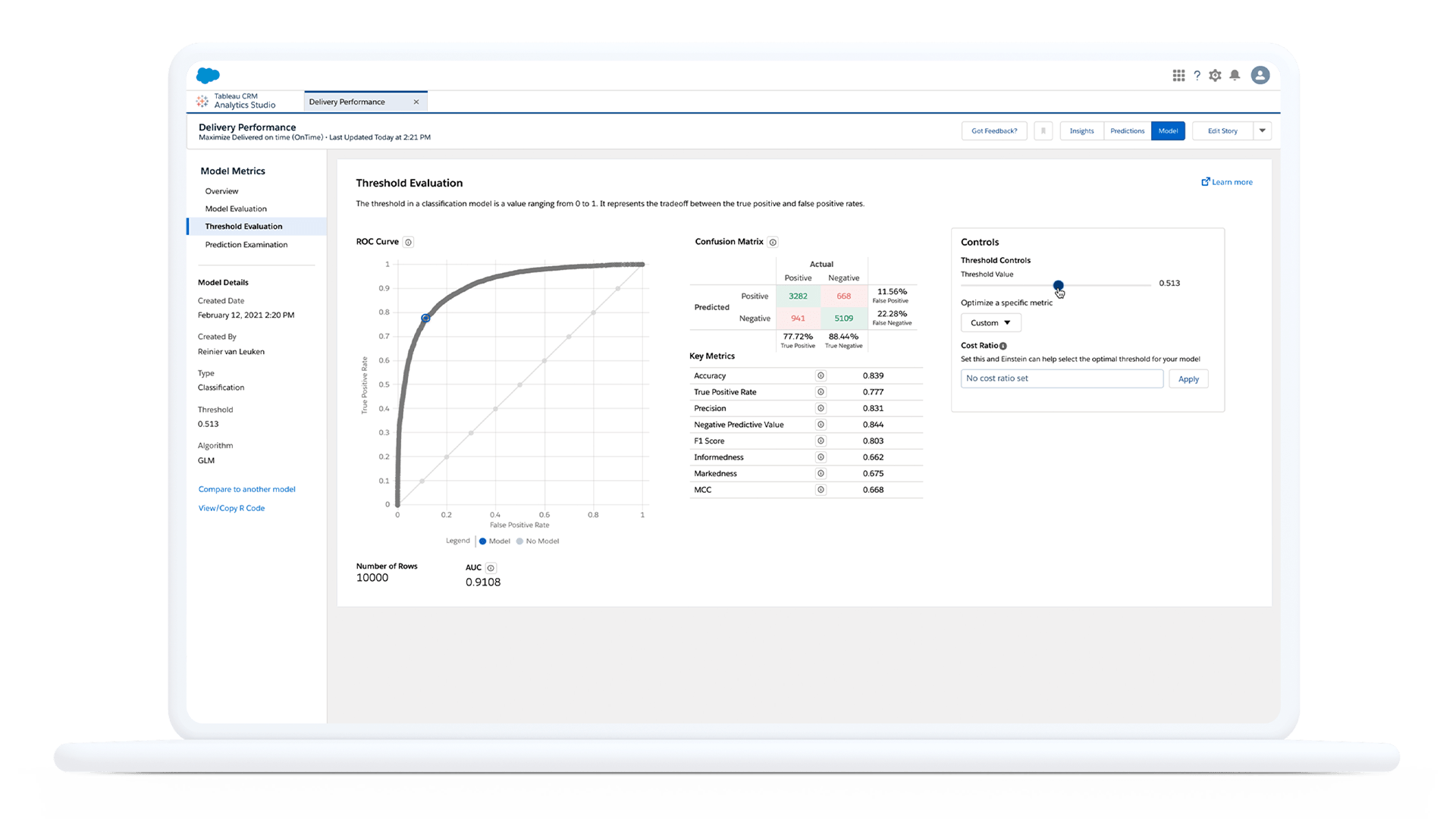1456x819 pixels.
Task: Navigate to the Overview section
Action: 221,190
